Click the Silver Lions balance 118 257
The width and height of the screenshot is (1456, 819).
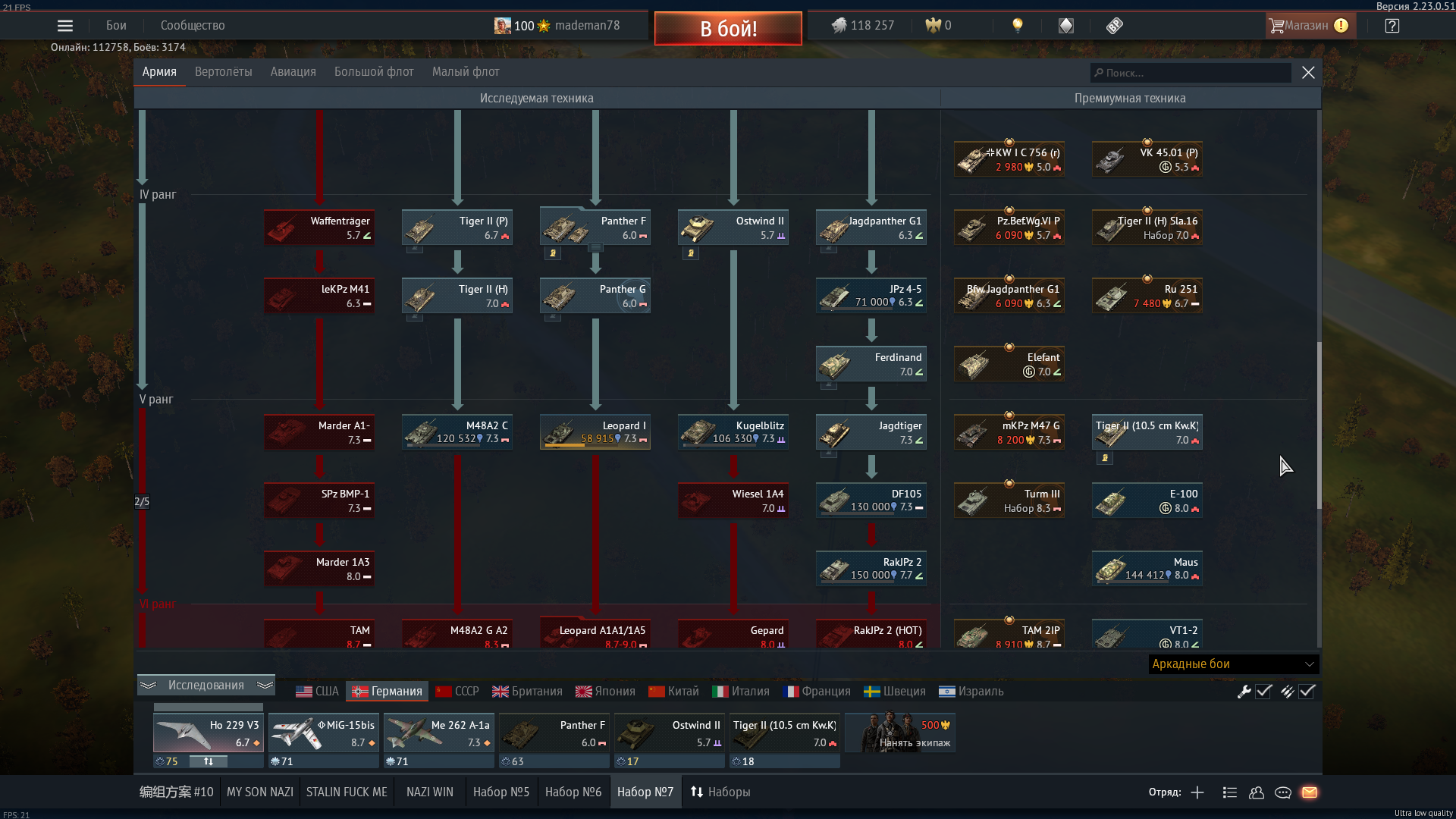pyautogui.click(x=862, y=26)
